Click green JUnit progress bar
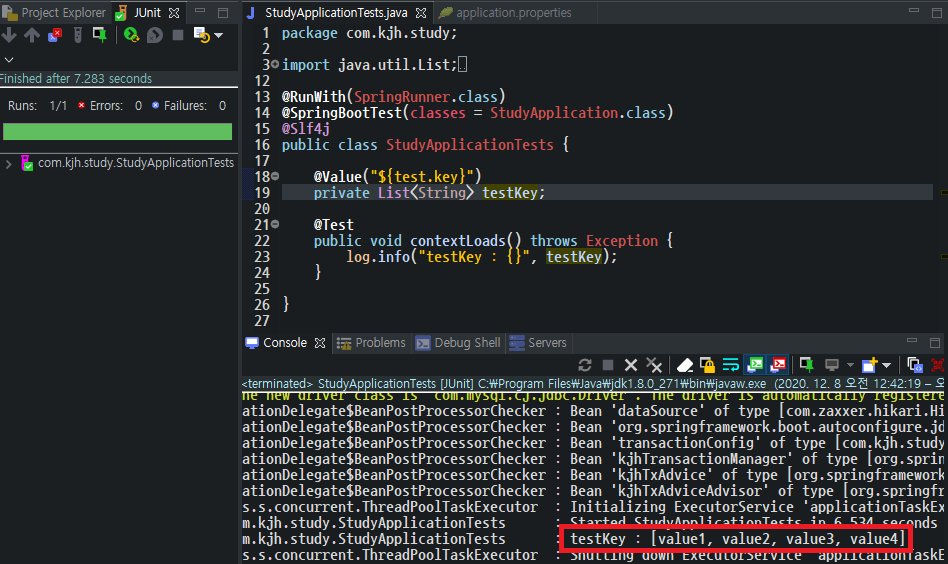 point(117,132)
